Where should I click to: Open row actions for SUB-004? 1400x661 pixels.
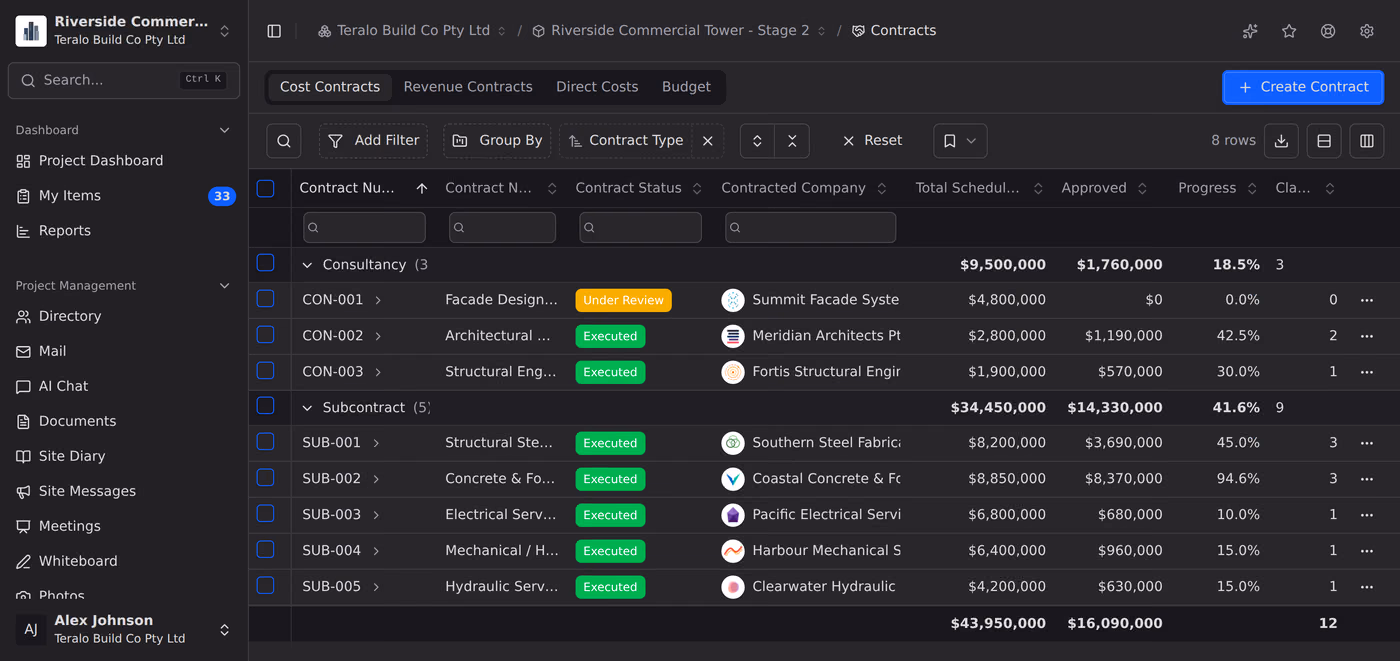pos(1367,551)
